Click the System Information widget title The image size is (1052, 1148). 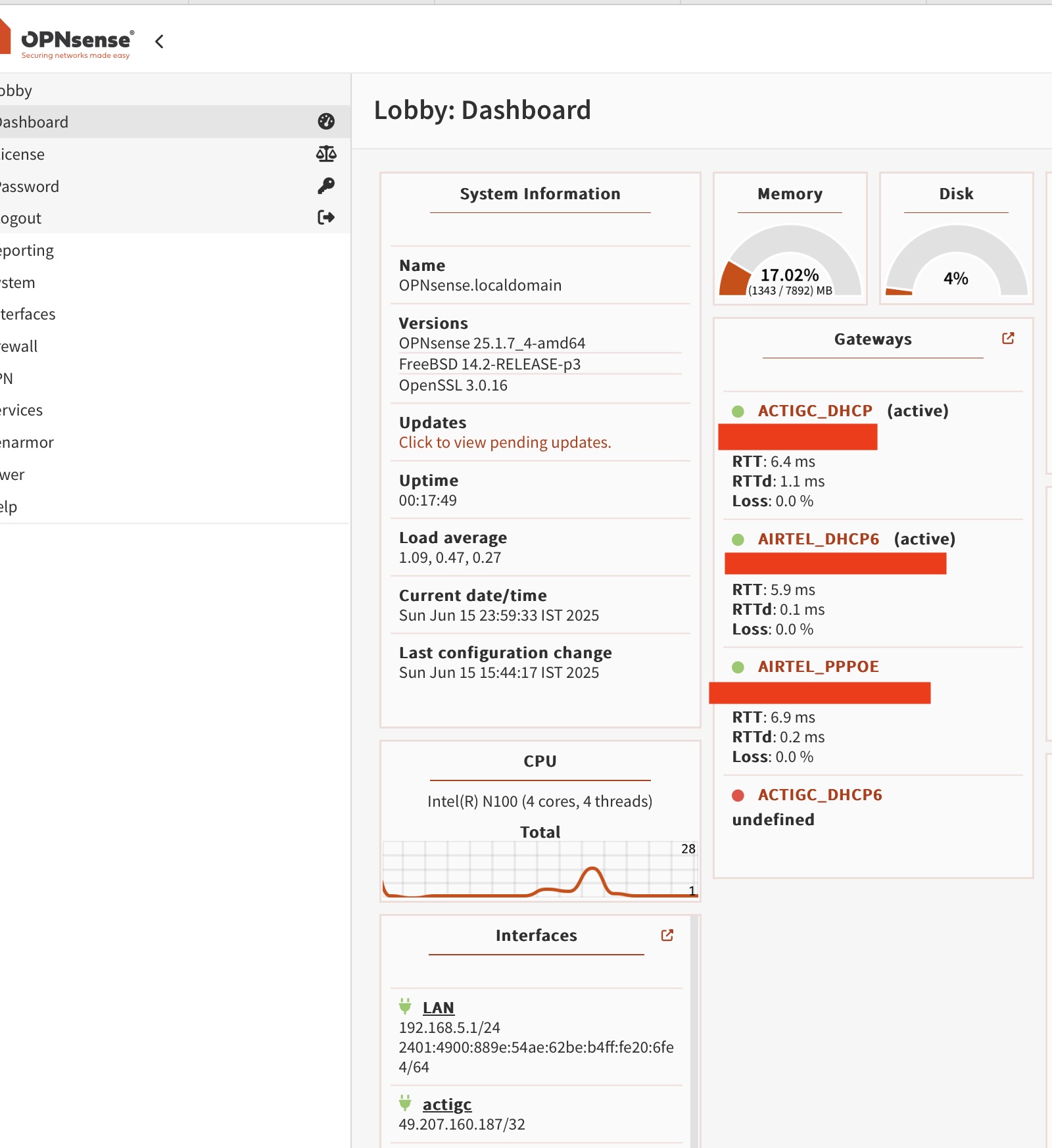(540, 194)
